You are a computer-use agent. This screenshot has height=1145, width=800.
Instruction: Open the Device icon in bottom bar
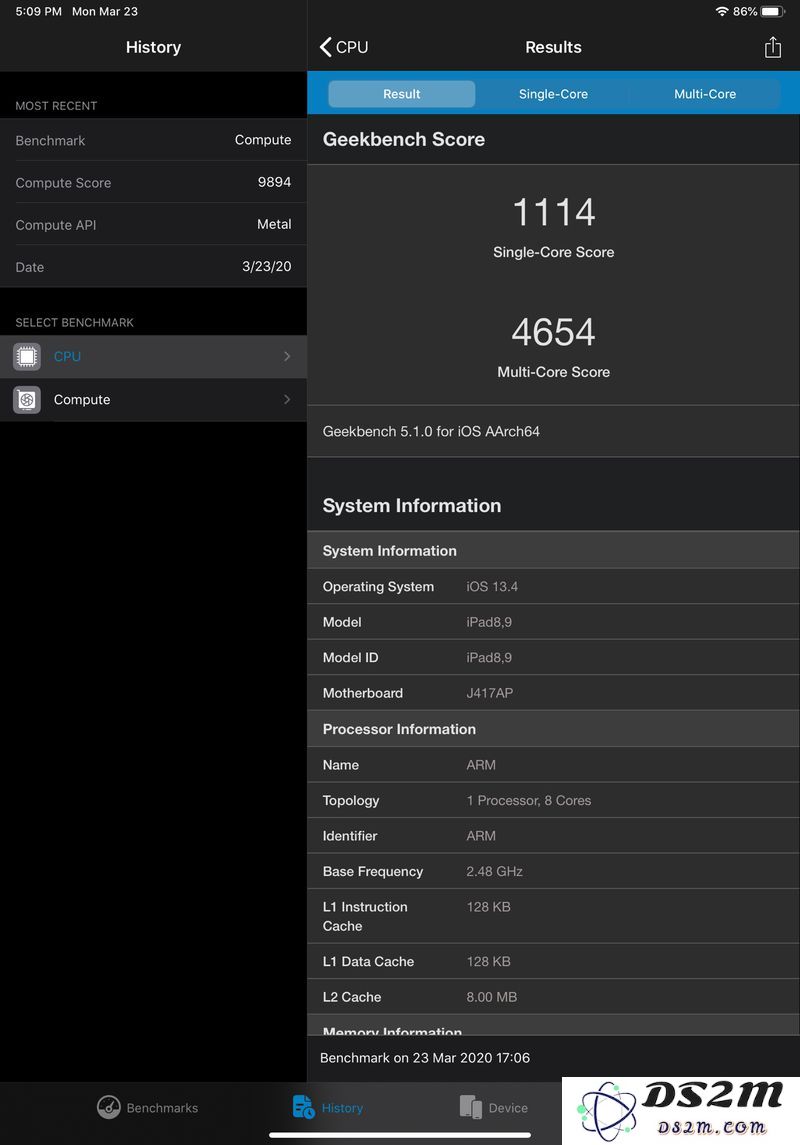coord(471,1107)
